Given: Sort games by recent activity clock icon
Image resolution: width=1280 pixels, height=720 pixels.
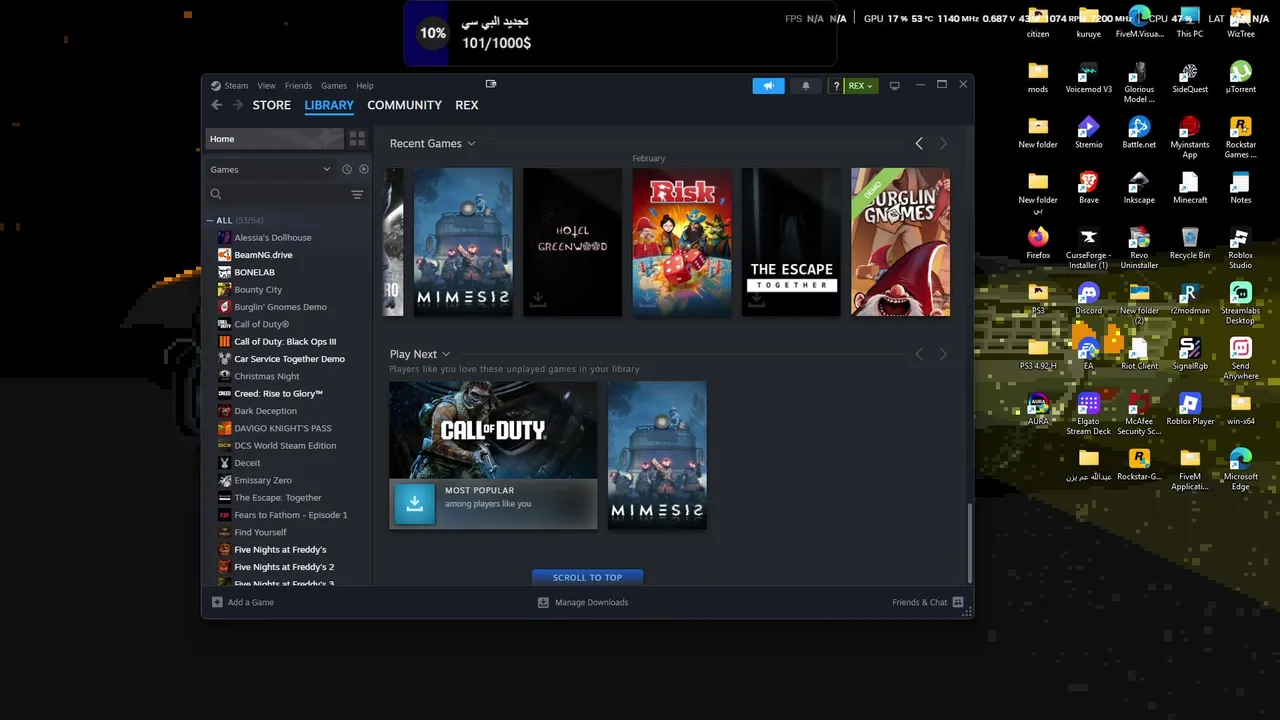Looking at the screenshot, I should tap(347, 169).
